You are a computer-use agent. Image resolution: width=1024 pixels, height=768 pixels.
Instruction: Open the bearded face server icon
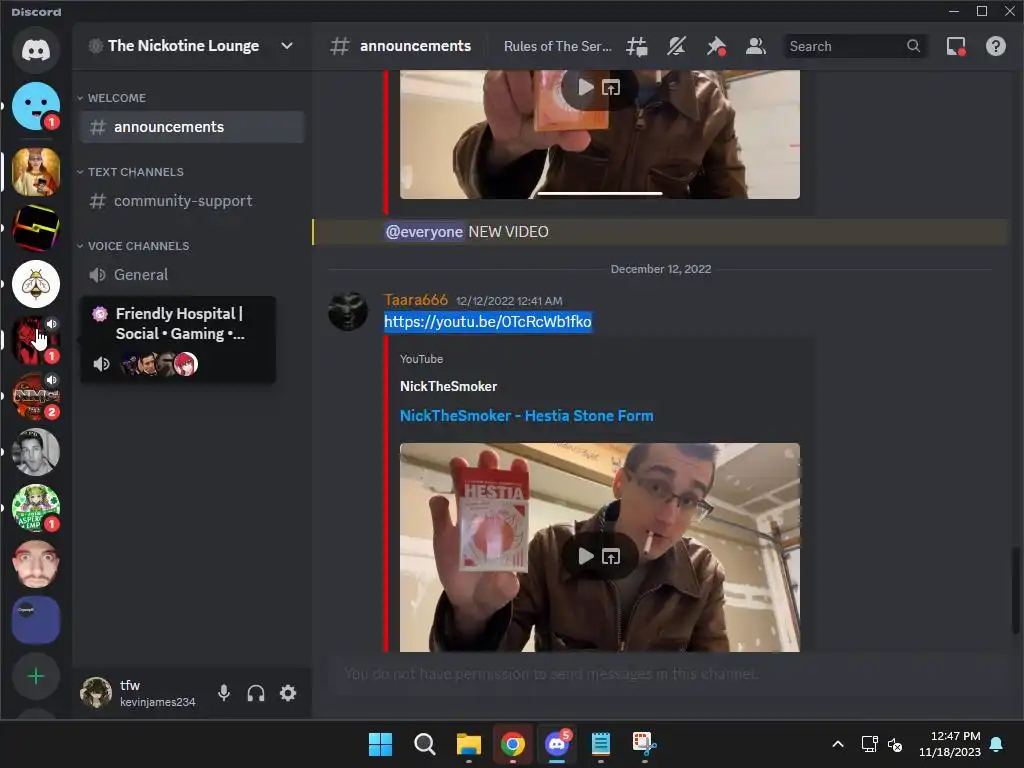(x=36, y=564)
